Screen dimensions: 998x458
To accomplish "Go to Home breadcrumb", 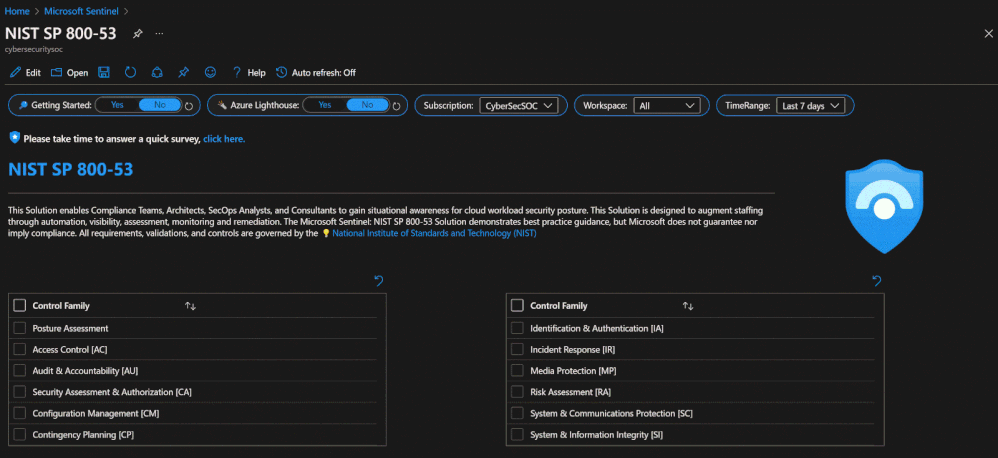I will pos(17,11).
